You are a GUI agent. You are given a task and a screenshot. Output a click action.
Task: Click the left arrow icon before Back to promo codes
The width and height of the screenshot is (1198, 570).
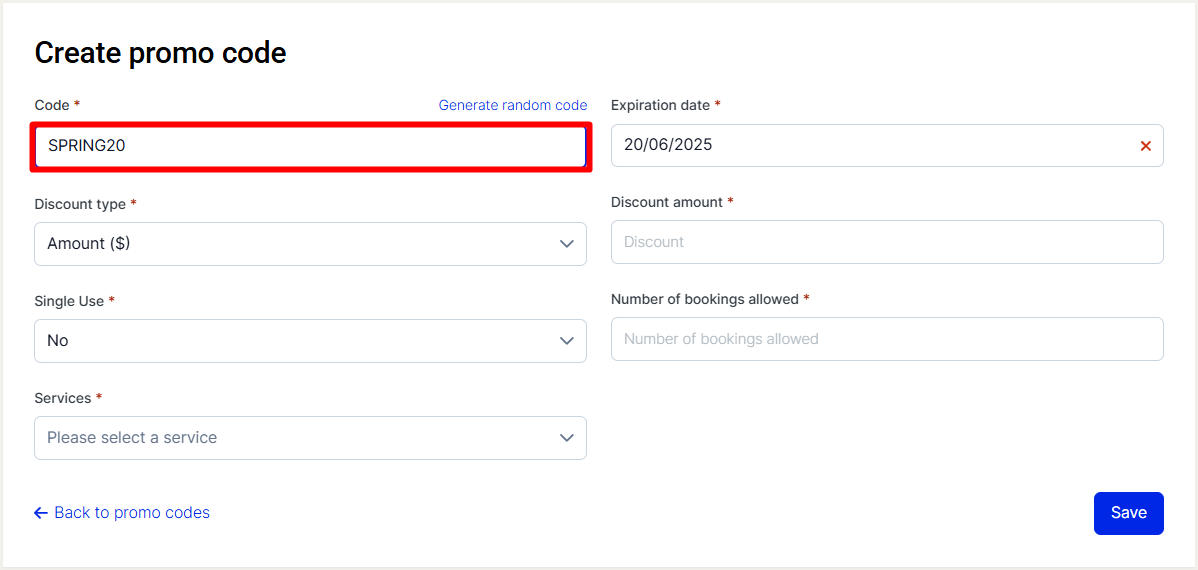click(x=41, y=513)
